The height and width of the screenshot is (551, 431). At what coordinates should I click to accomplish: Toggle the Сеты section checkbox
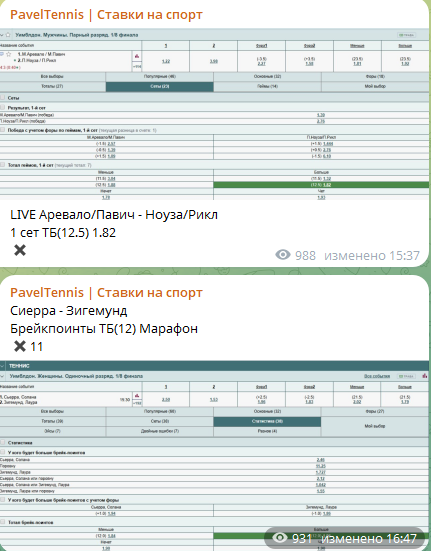2,98
